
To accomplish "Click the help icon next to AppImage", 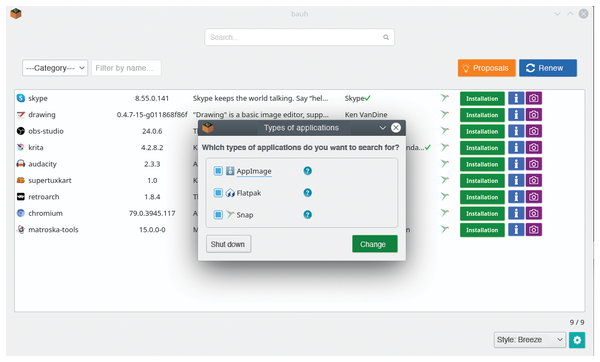I will point(307,171).
